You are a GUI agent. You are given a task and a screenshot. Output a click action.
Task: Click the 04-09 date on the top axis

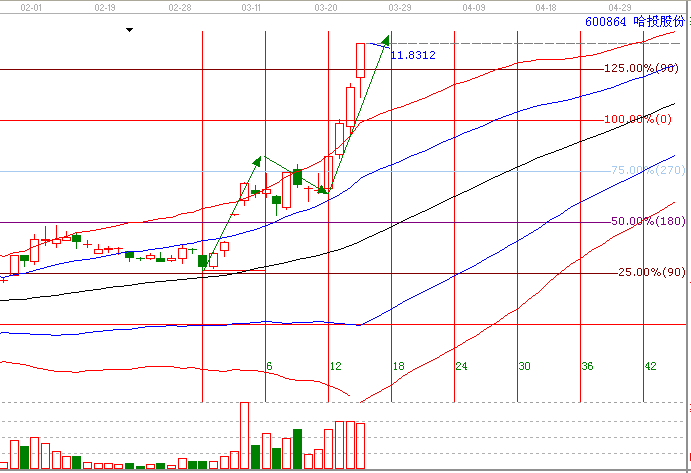[x=474, y=7]
